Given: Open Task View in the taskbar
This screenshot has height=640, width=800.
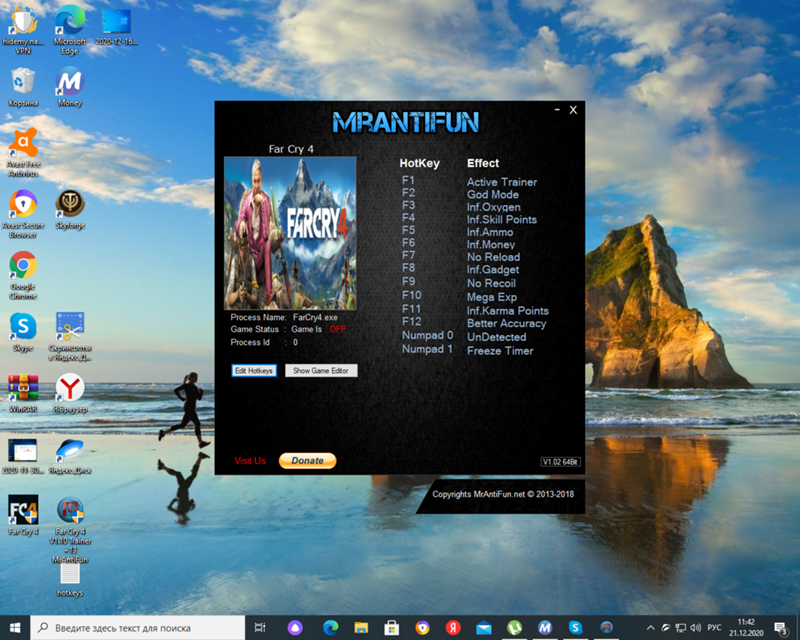Looking at the screenshot, I should tap(260, 628).
